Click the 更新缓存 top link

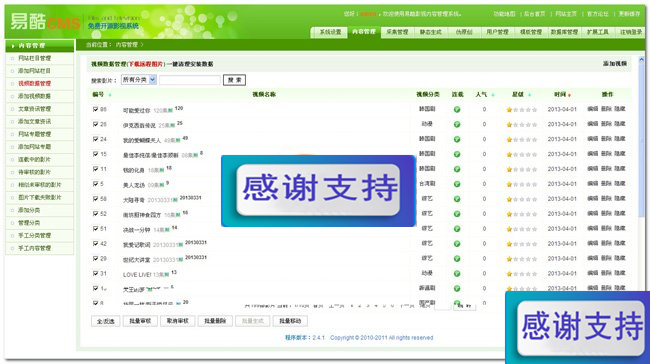tap(629, 14)
